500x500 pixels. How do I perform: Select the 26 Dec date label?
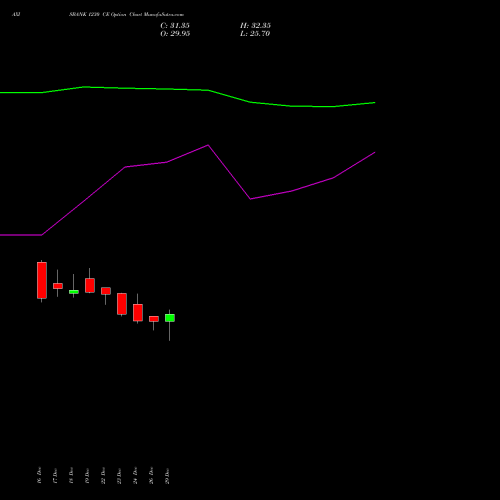click(x=151, y=475)
